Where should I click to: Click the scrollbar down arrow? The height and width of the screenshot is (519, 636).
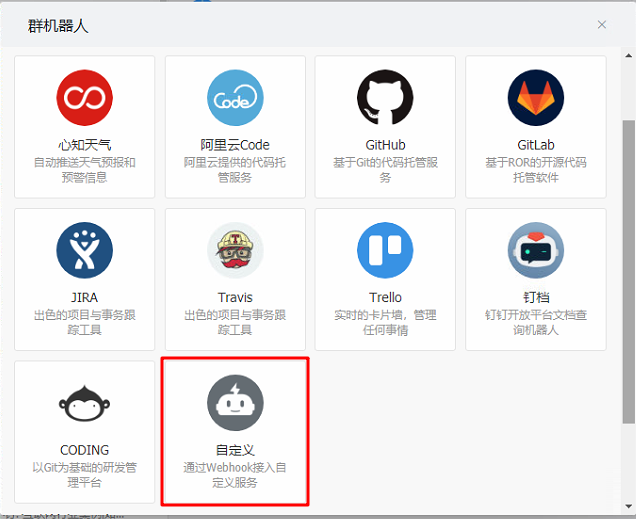tap(629, 506)
